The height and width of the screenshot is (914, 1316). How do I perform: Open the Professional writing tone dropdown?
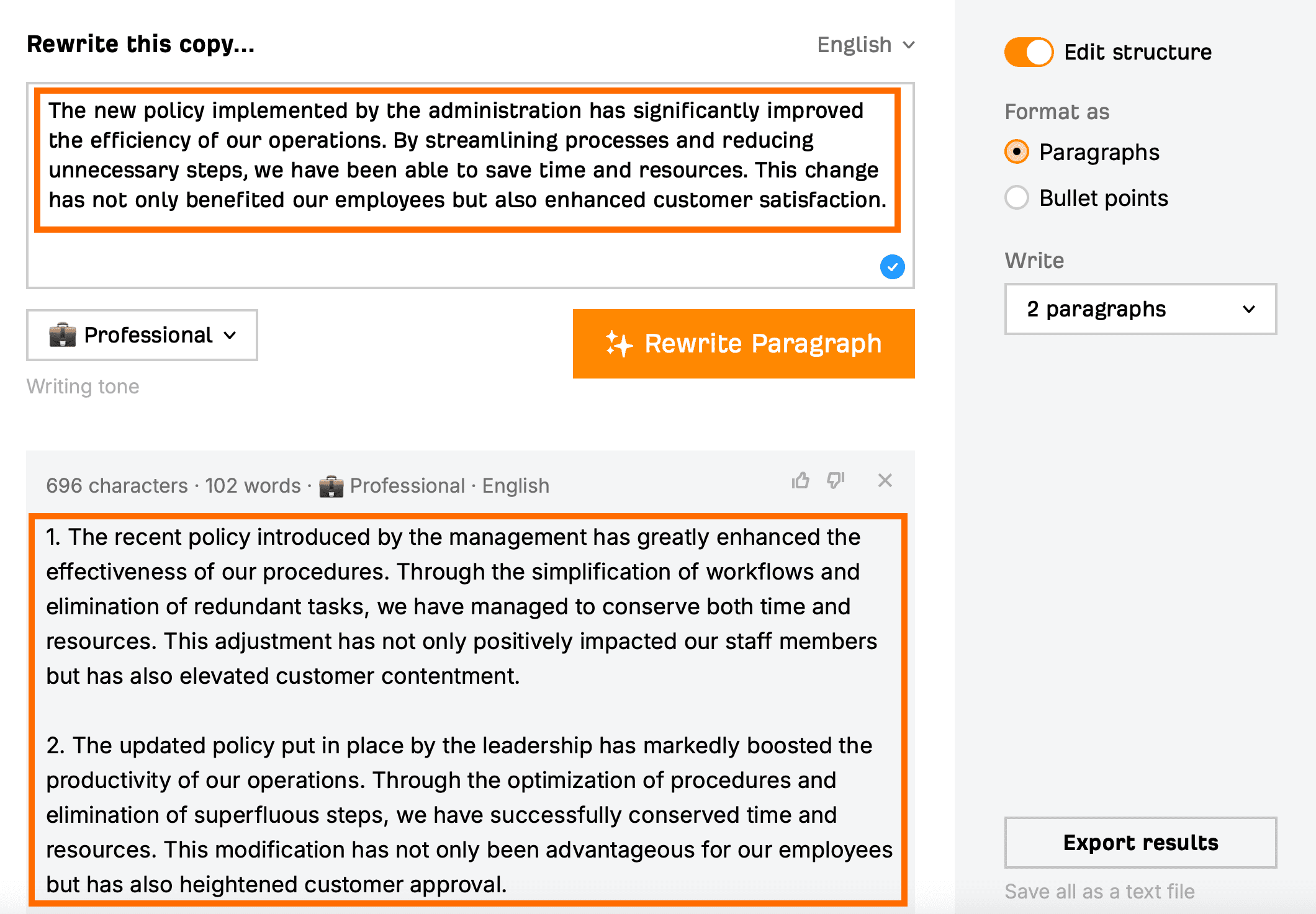click(142, 335)
